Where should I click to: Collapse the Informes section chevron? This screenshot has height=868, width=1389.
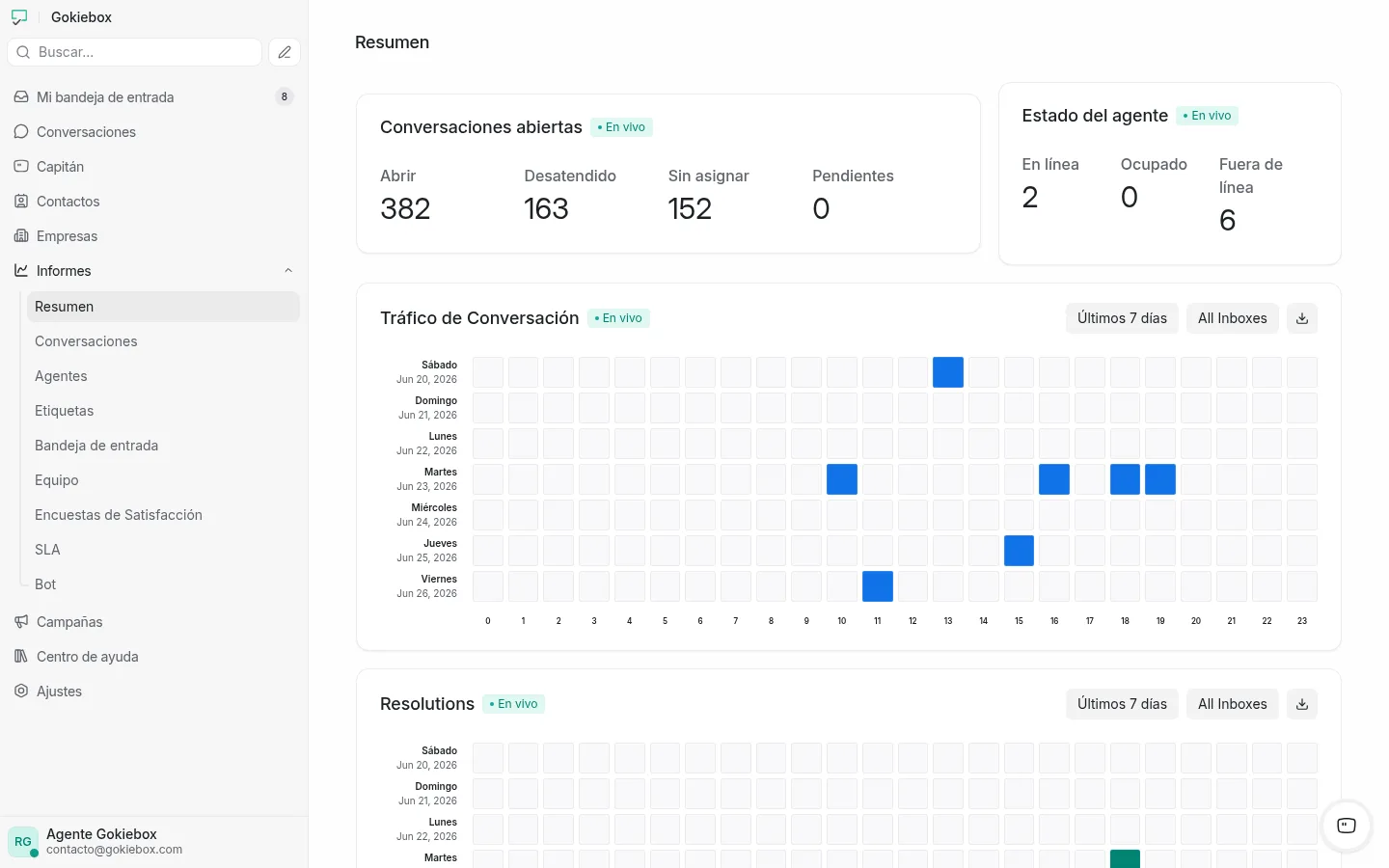tap(288, 271)
